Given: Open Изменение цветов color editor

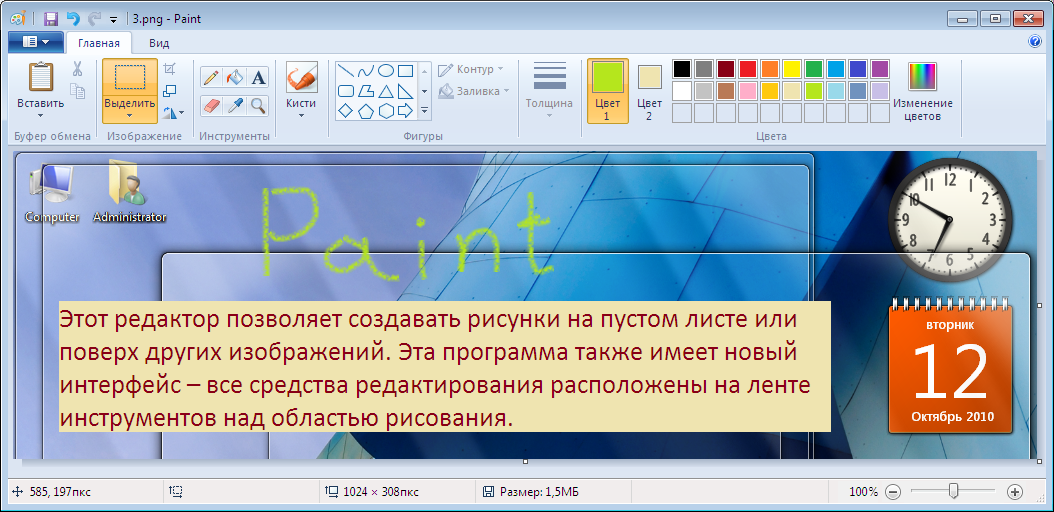Looking at the screenshot, I should coord(923,91).
